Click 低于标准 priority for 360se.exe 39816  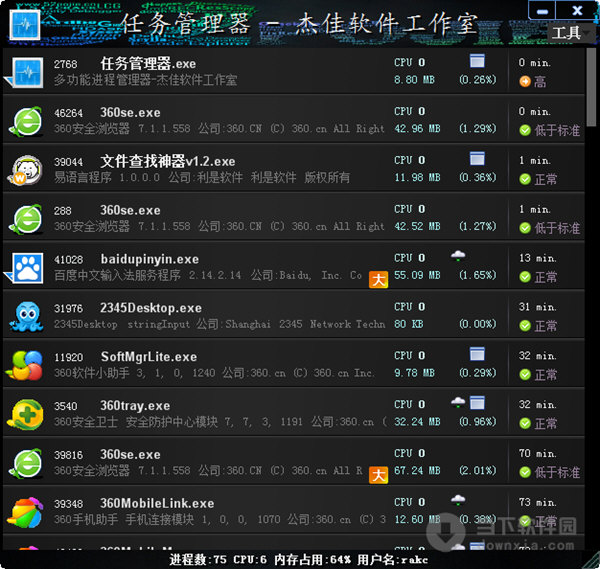tap(557, 472)
